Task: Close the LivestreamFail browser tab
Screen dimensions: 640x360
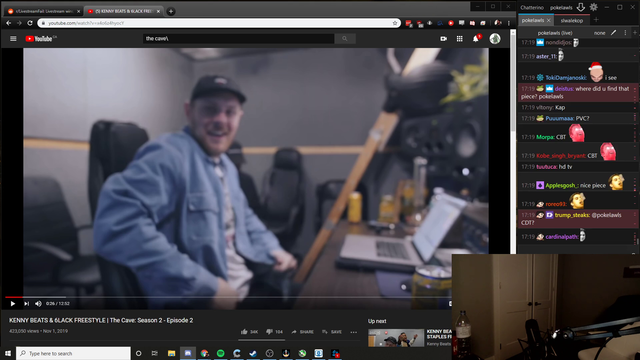Action: [x=78, y=11]
